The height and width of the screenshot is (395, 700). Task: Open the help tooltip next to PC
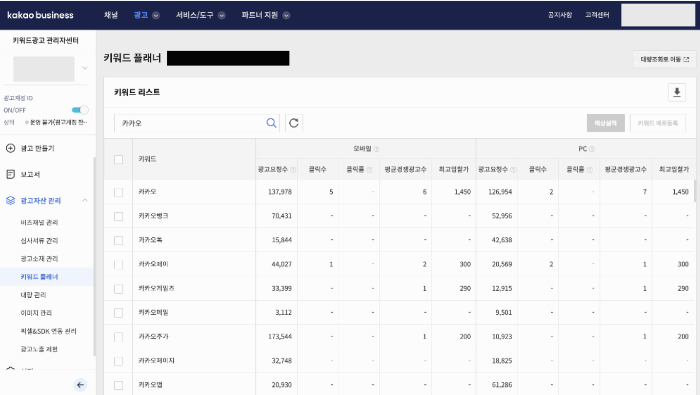(x=592, y=149)
